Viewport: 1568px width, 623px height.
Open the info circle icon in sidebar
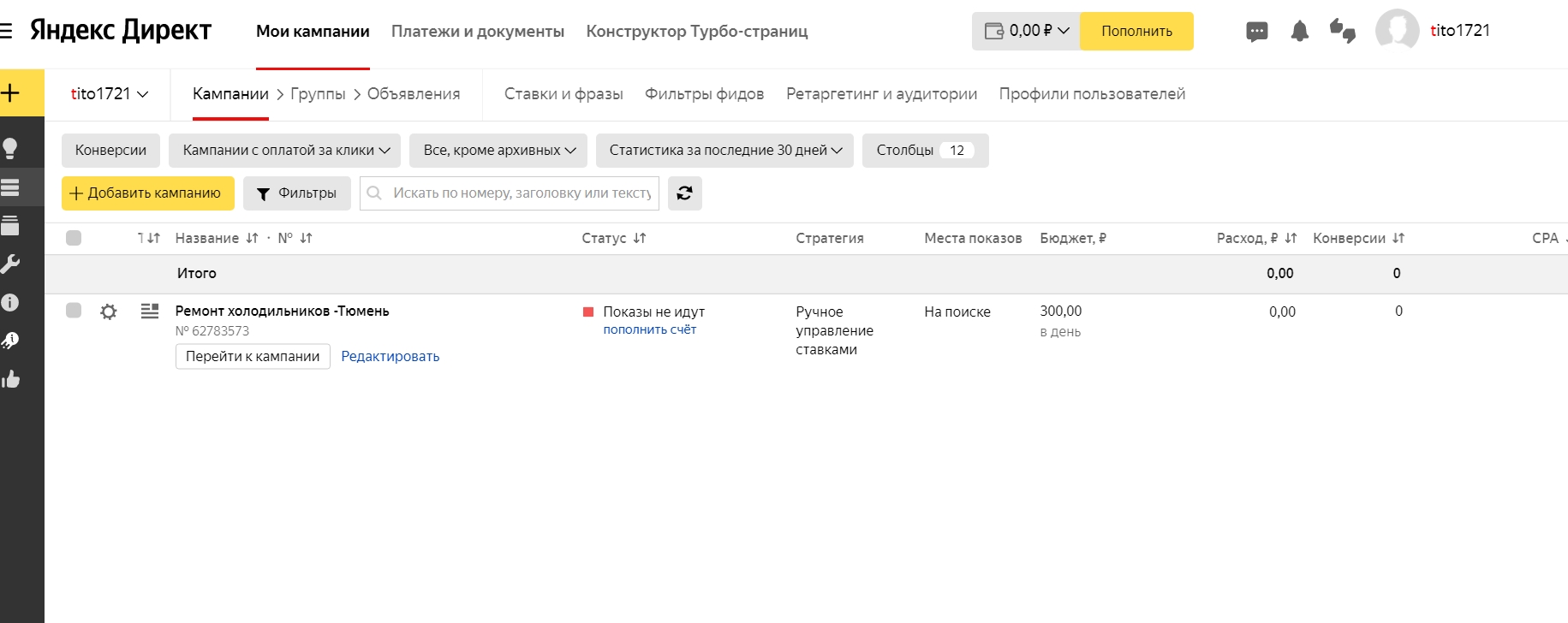pos(10,302)
